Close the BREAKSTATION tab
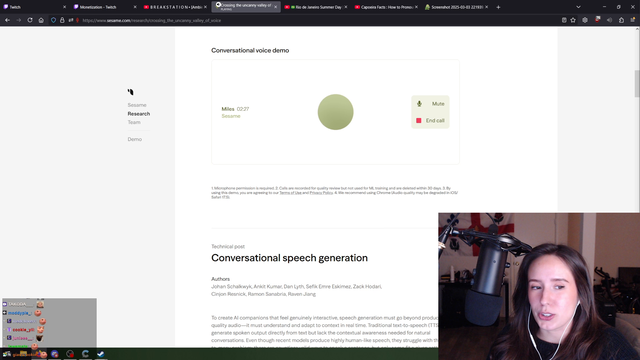Image resolution: width=640 pixels, height=360 pixels. point(205,7)
